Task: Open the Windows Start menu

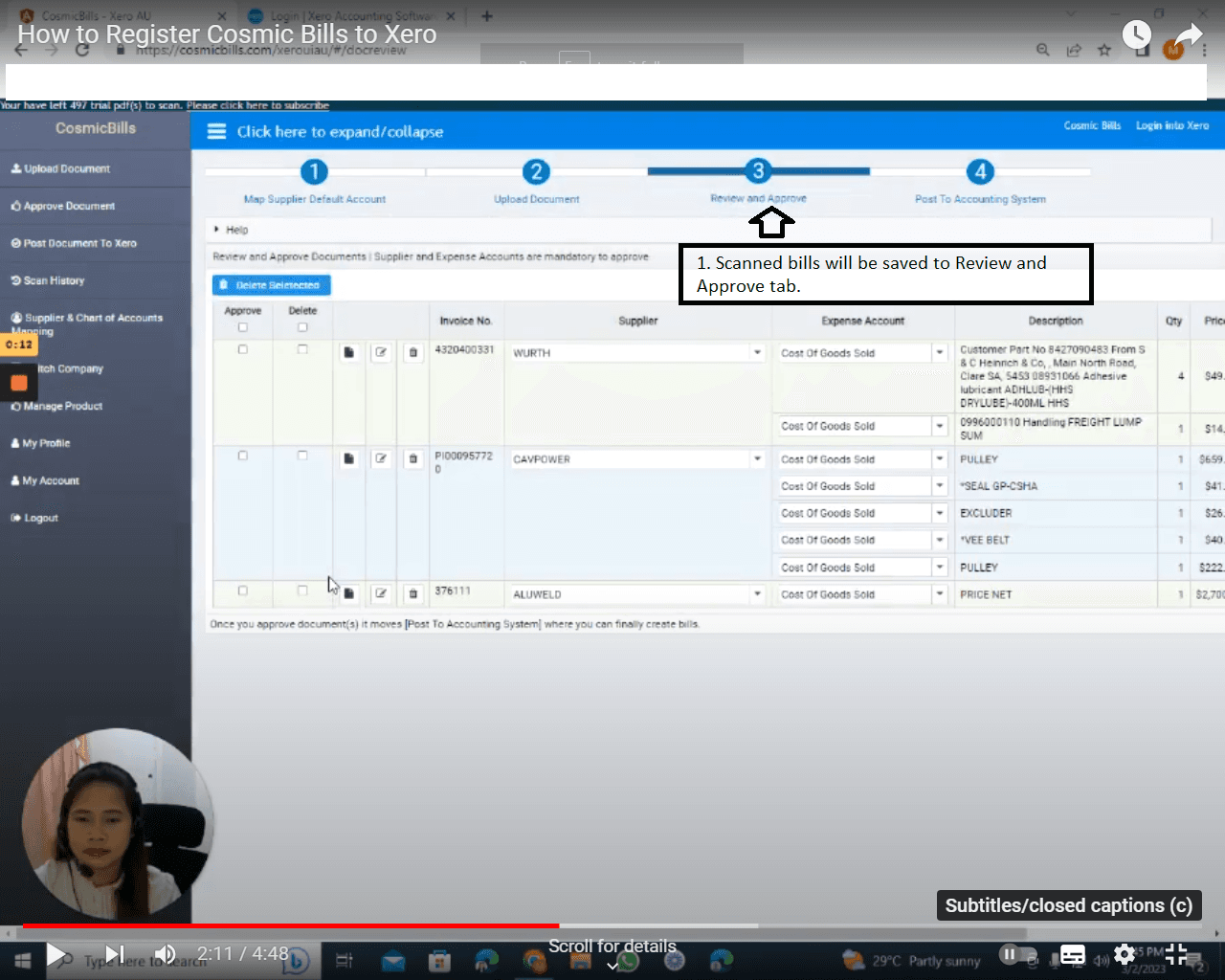Action: [x=23, y=959]
